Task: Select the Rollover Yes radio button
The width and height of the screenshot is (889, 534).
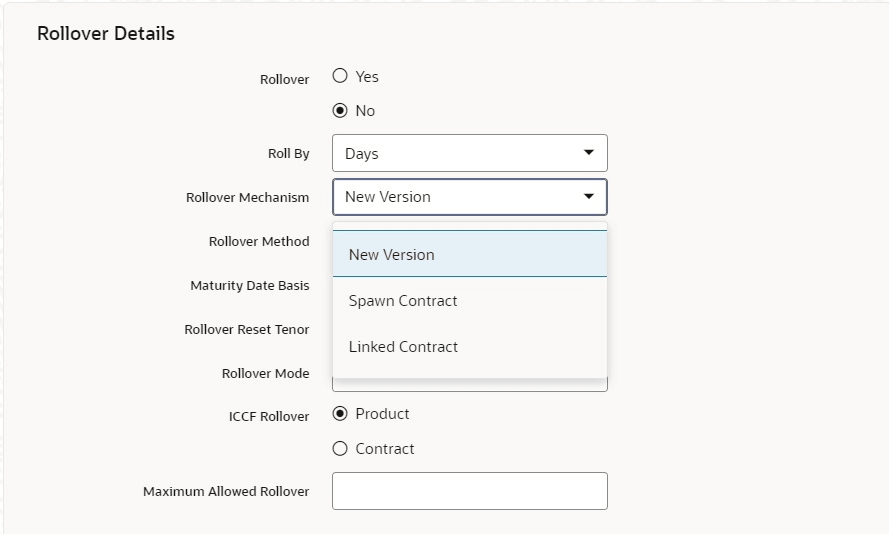Action: [x=340, y=75]
